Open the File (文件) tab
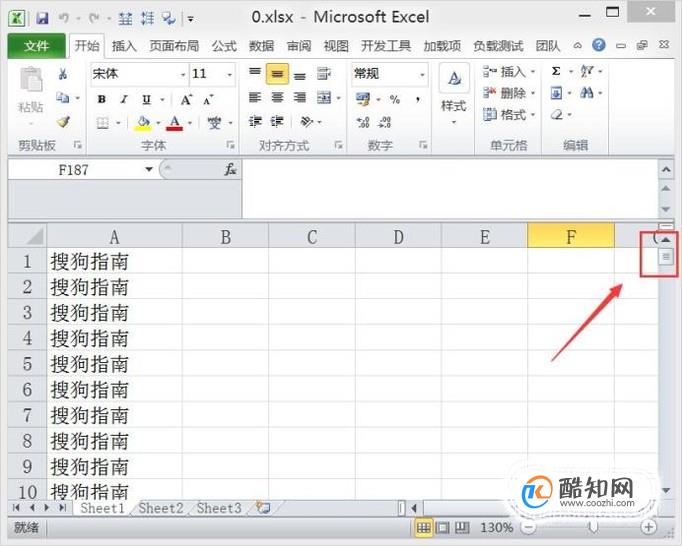682x546 pixels. coord(37,46)
